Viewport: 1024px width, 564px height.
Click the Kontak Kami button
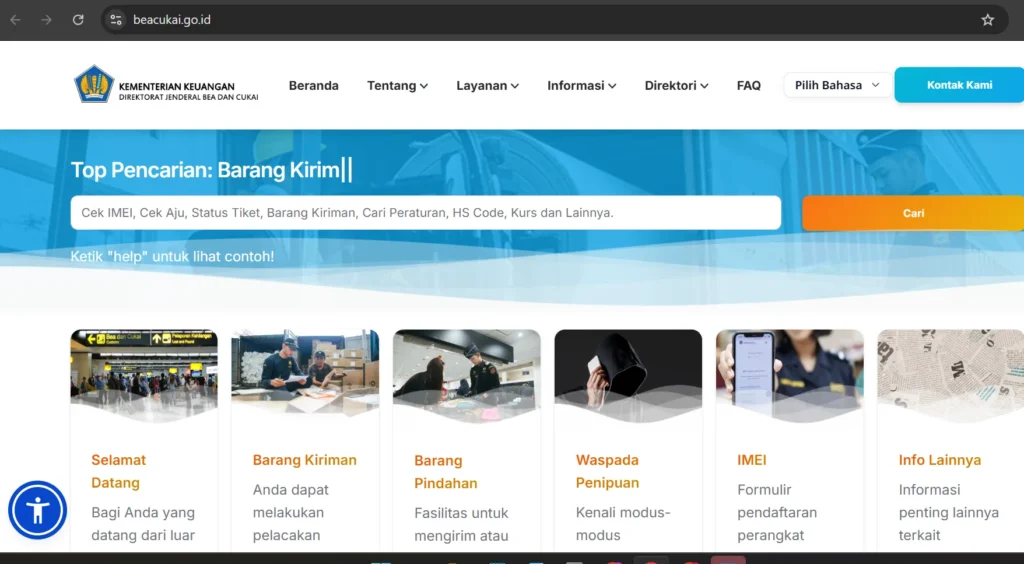pos(959,85)
